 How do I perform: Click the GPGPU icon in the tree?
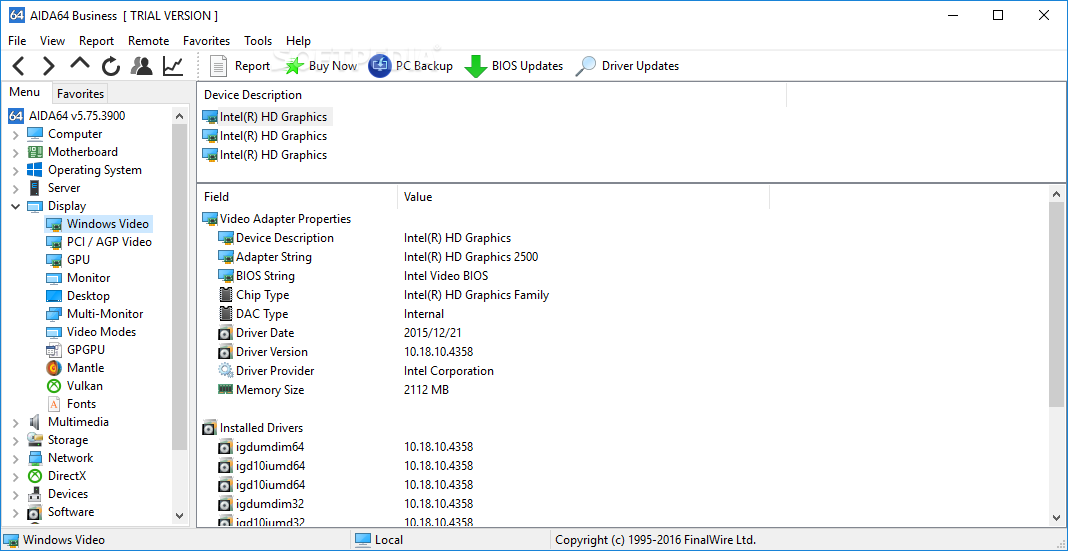pyautogui.click(x=54, y=350)
